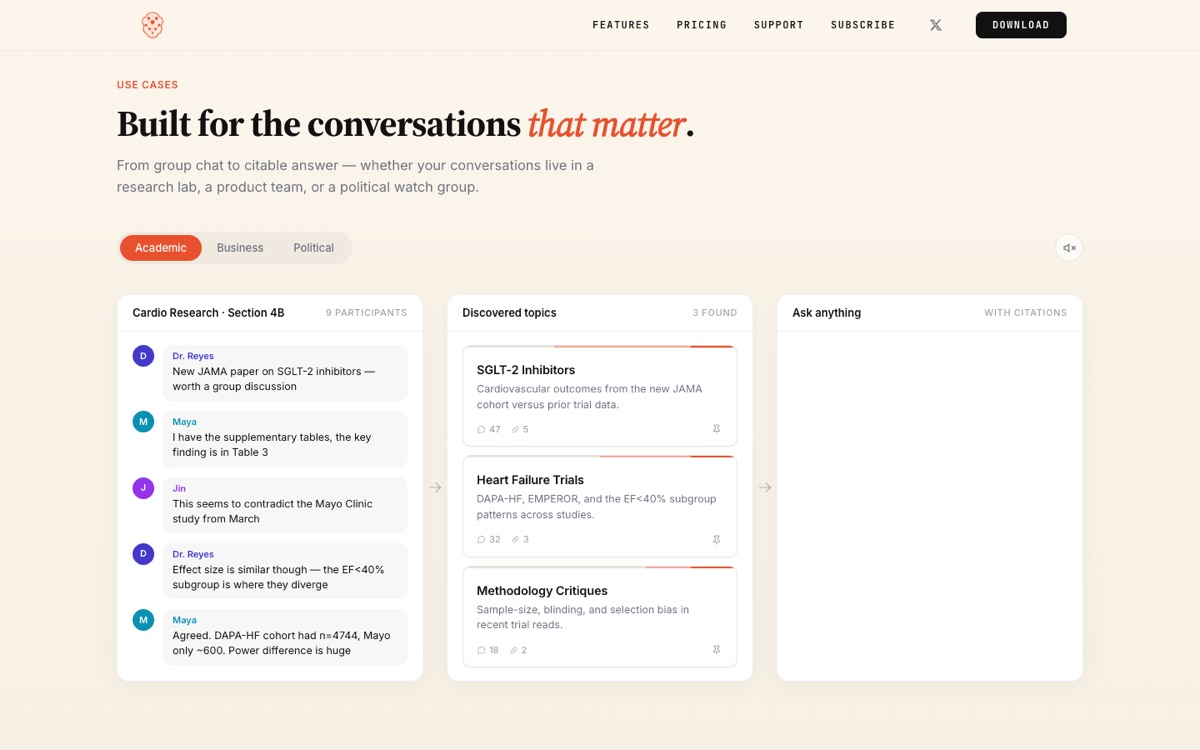Click Dr. Reyes' message about the EF<40% subgroup
1200x750 pixels.
point(285,571)
